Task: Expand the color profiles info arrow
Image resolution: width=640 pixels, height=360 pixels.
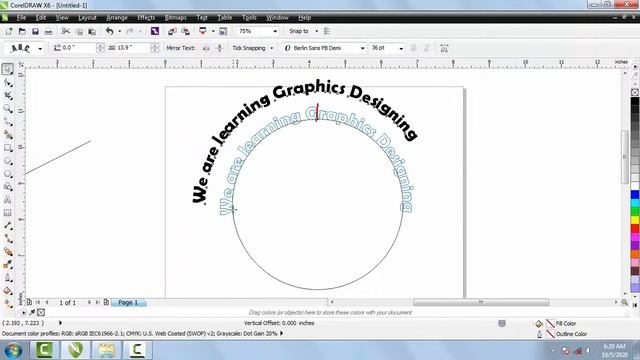Action: pos(281,333)
